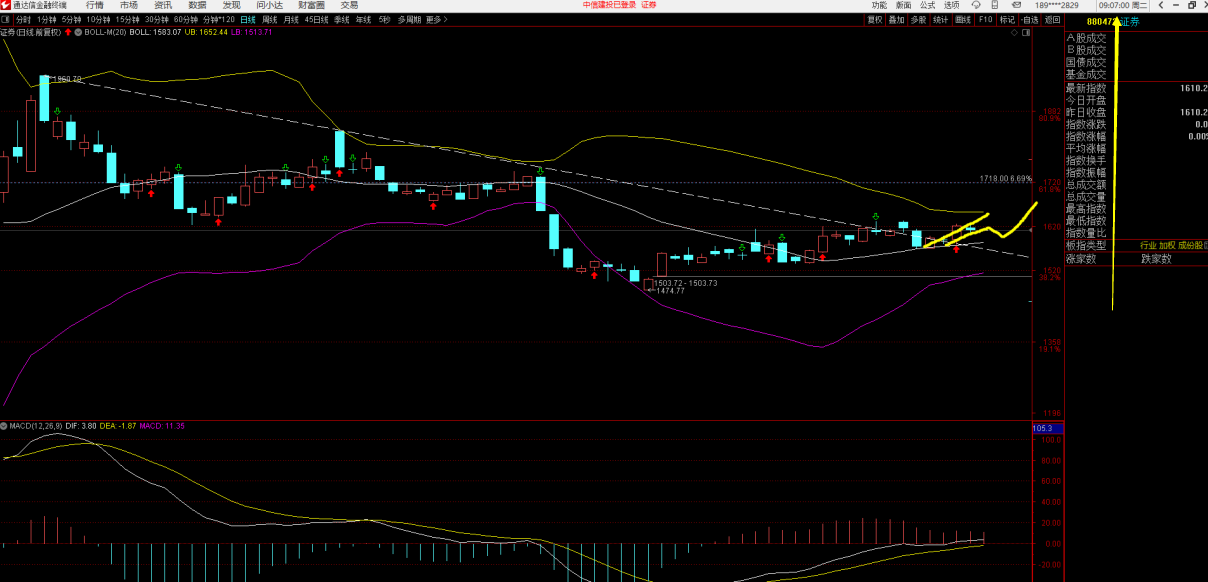Open the mail envelope message icon
The image size is (1208, 582).
(x=1016, y=5)
